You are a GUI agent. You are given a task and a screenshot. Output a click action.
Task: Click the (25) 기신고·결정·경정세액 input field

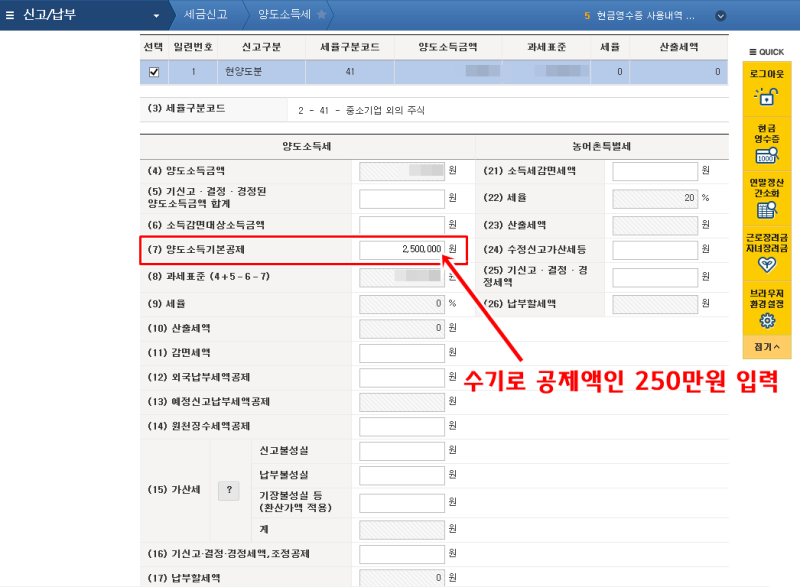655,277
